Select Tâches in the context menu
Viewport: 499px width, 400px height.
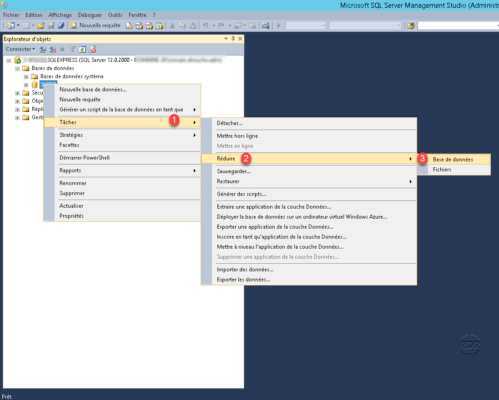tap(122, 122)
